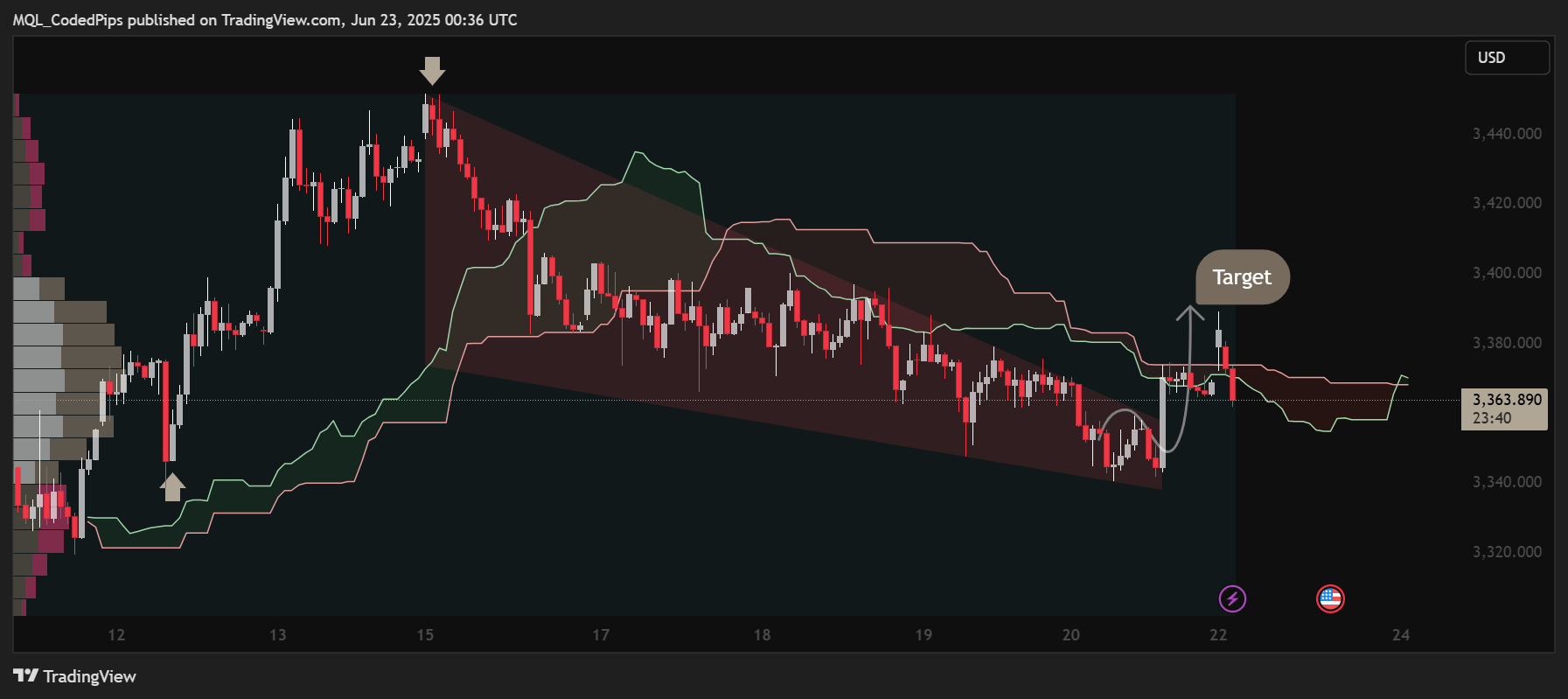Click the TradingView logo
1568x699 pixels.
point(75,676)
